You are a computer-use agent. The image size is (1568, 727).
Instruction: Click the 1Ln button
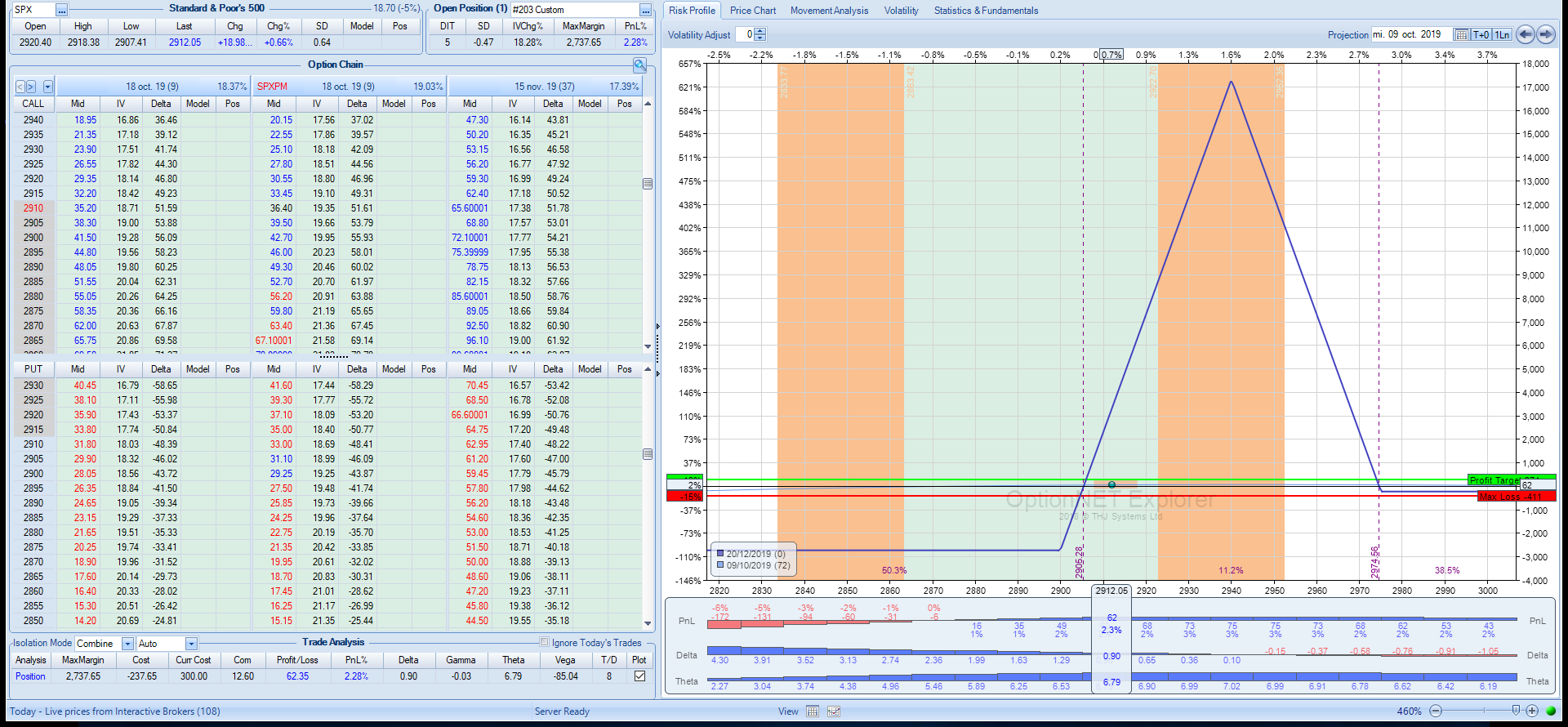click(1503, 34)
